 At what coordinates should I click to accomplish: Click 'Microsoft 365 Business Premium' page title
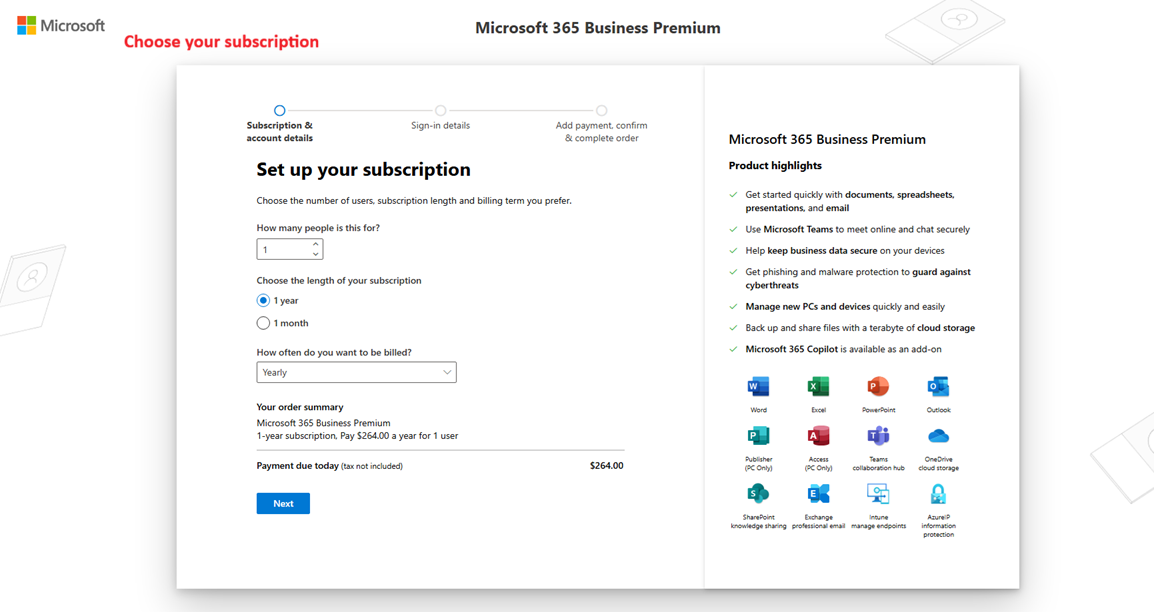point(598,28)
